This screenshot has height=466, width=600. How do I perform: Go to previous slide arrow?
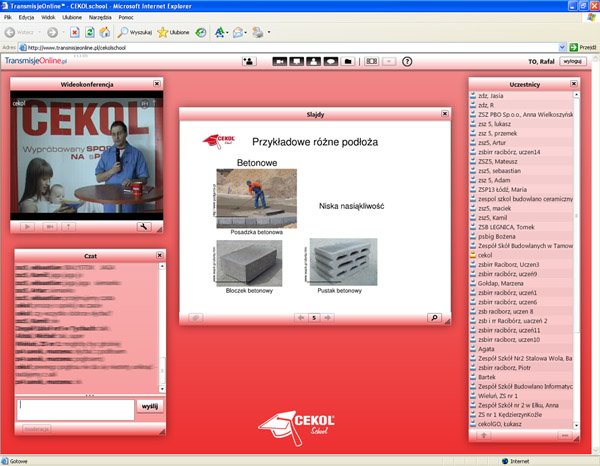pyautogui.click(x=301, y=318)
